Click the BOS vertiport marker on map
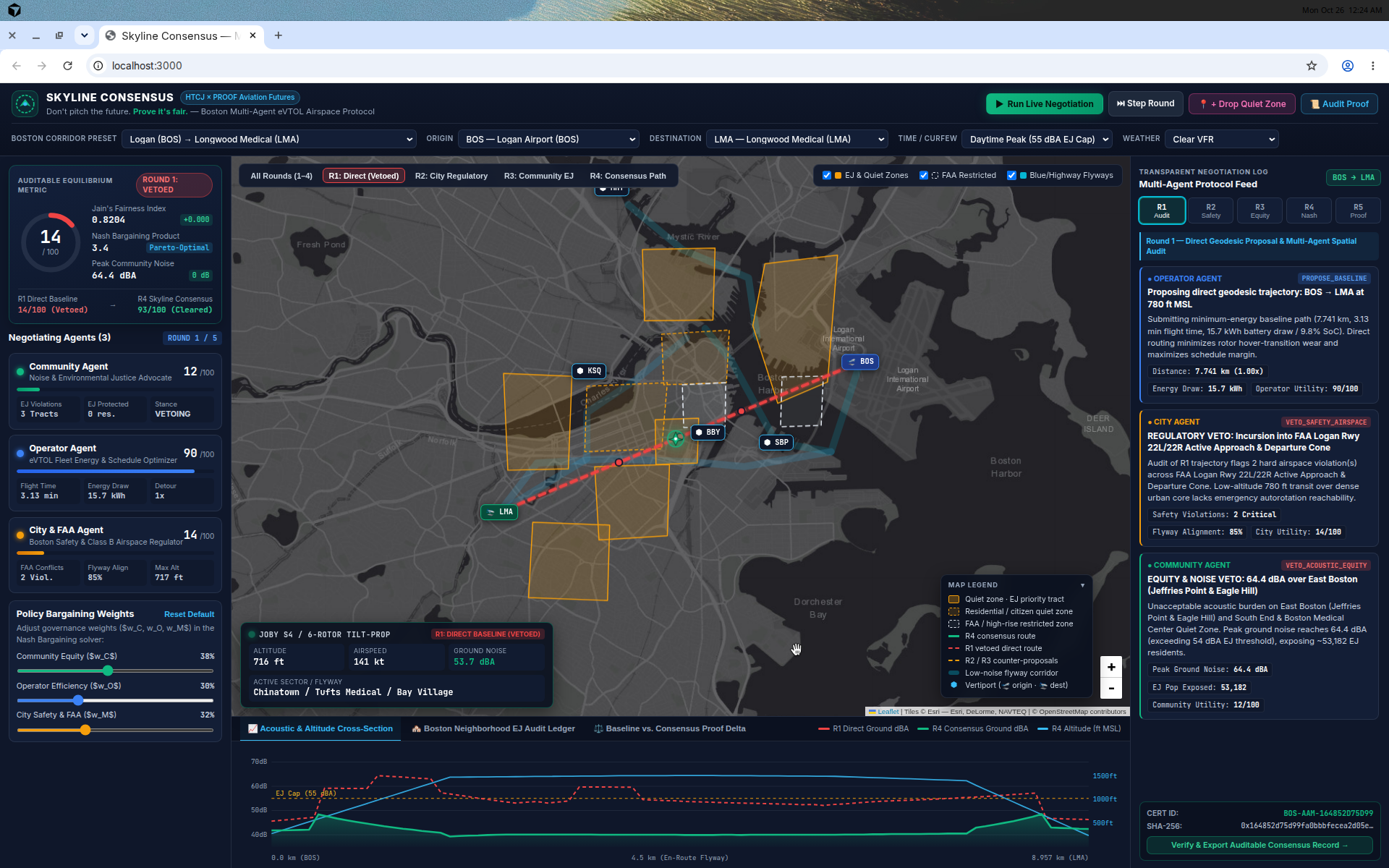The image size is (1389, 868). [860, 362]
